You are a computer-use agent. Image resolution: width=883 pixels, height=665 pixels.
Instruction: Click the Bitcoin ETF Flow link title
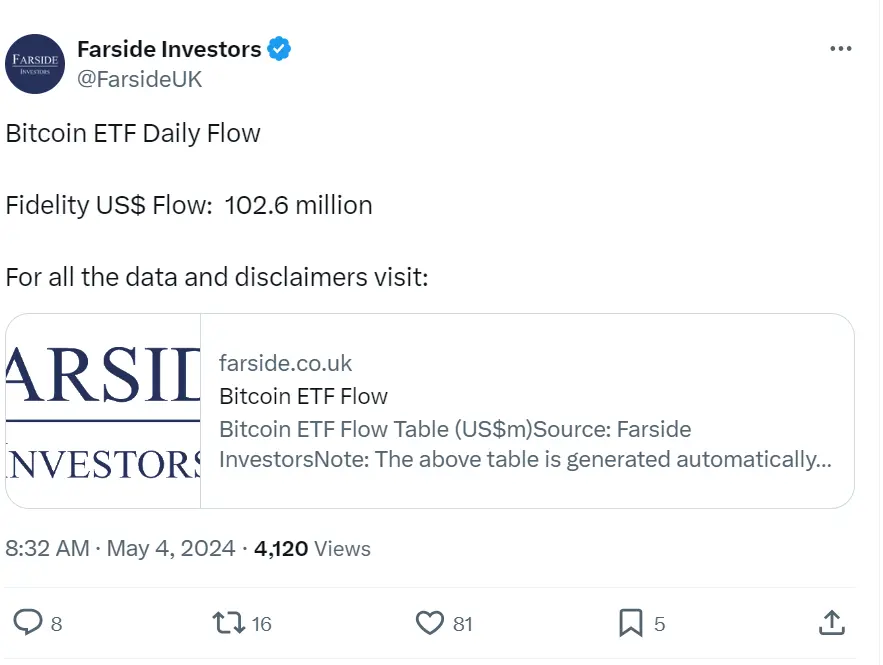click(x=303, y=396)
